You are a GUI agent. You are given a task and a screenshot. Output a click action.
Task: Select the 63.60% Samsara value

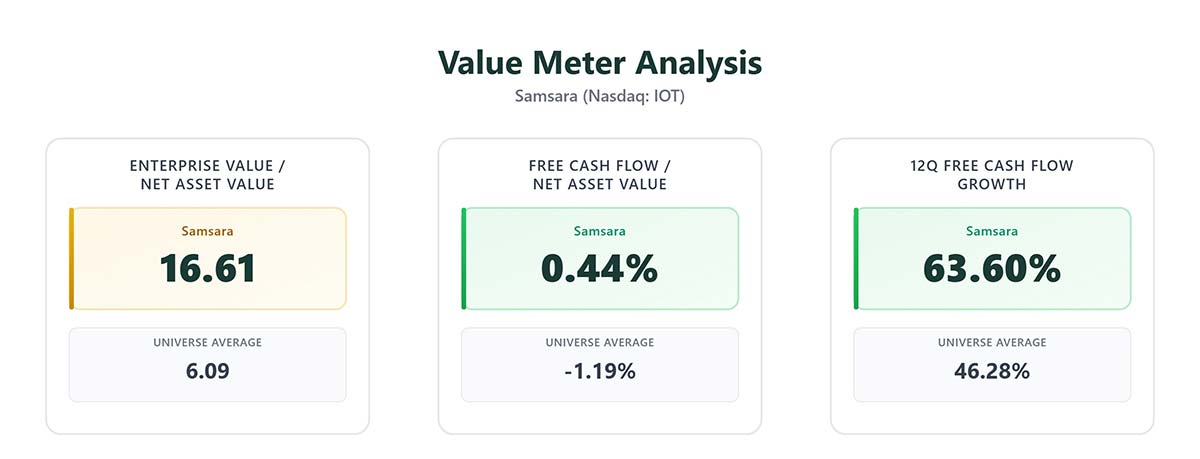coord(992,269)
